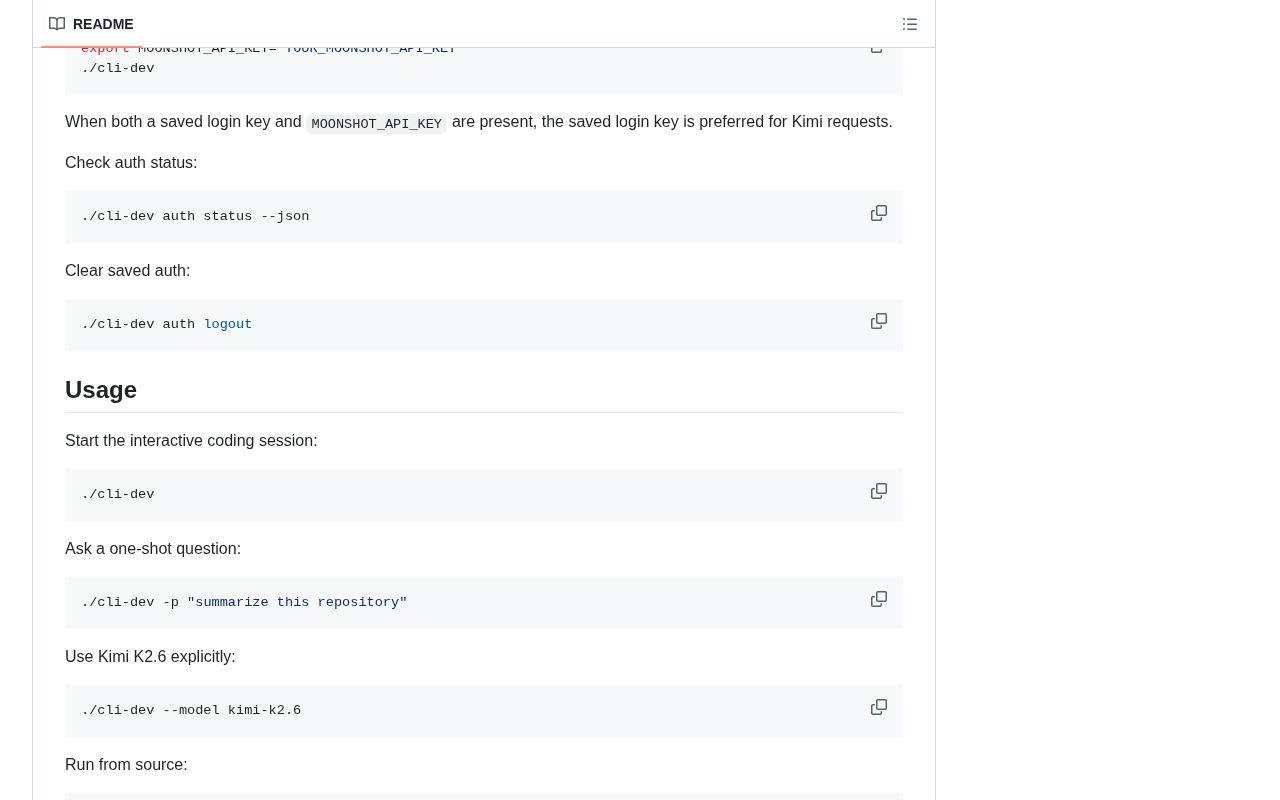
Task: Click the README tab label
Action: coord(103,24)
